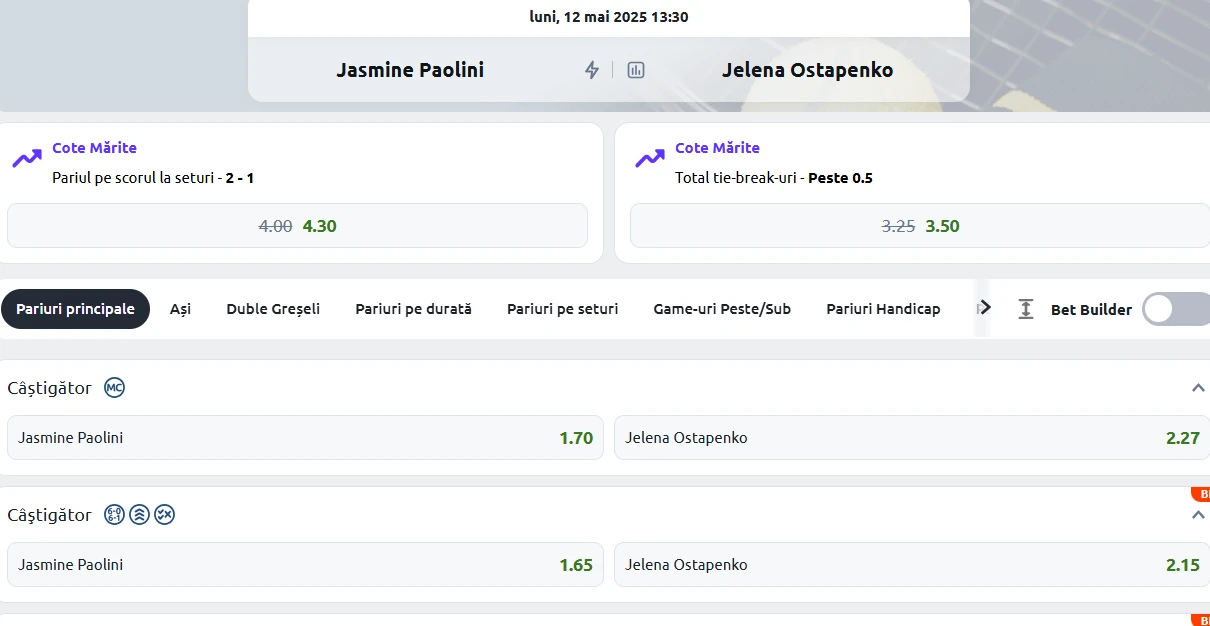Open the Pariuri pe durată tab

(413, 309)
